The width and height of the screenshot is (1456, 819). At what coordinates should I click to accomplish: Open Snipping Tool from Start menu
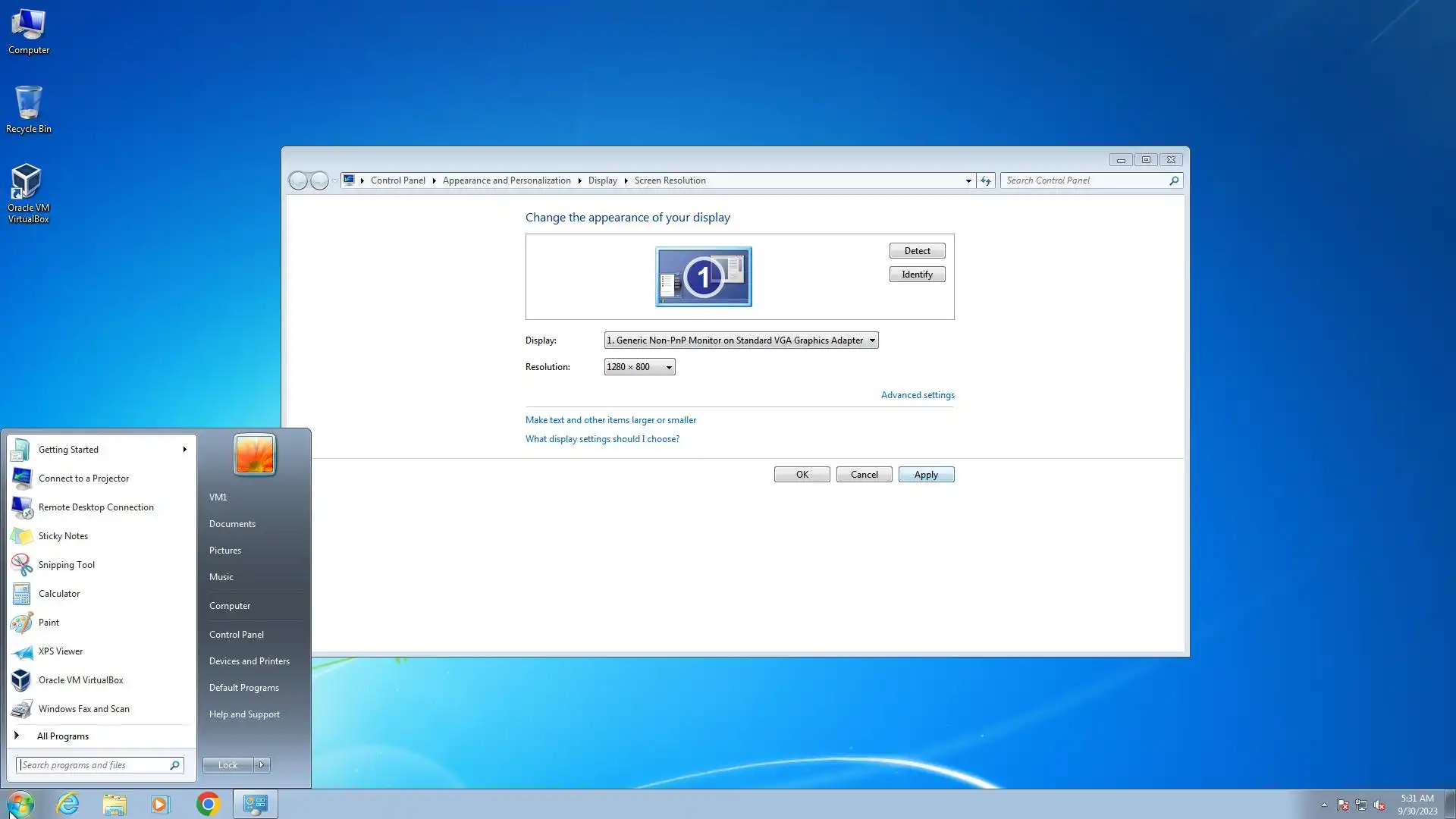pyautogui.click(x=66, y=565)
